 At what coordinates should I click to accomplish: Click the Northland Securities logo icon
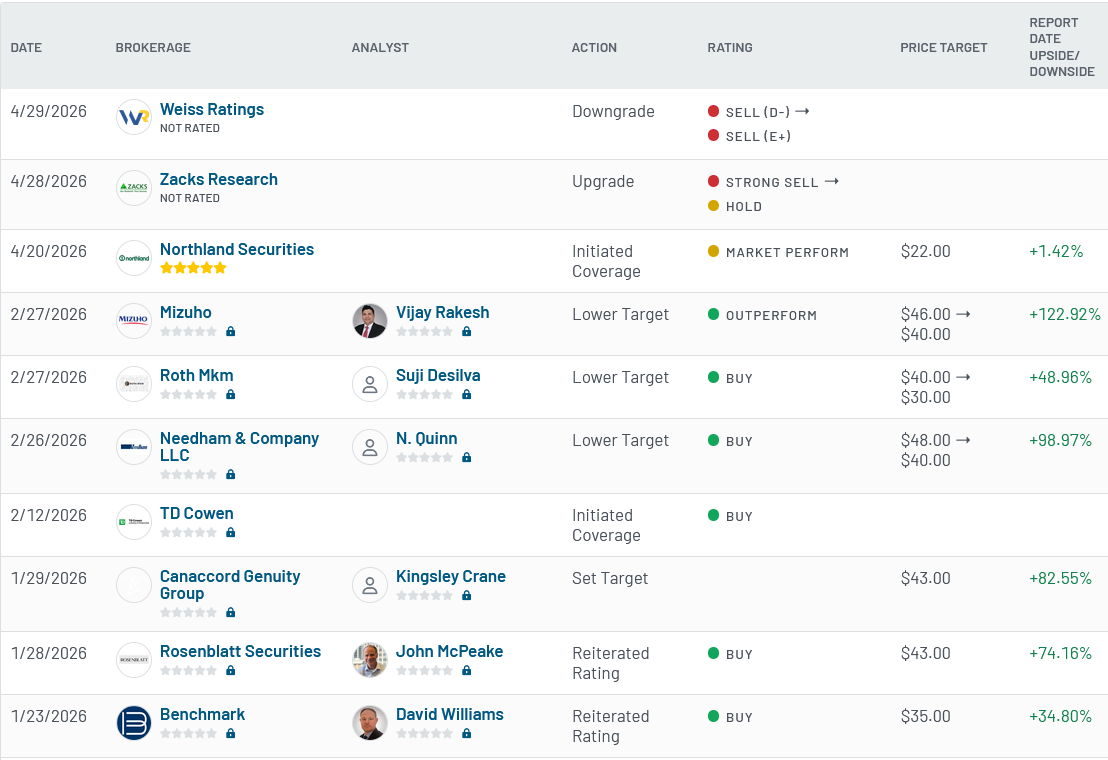(134, 258)
